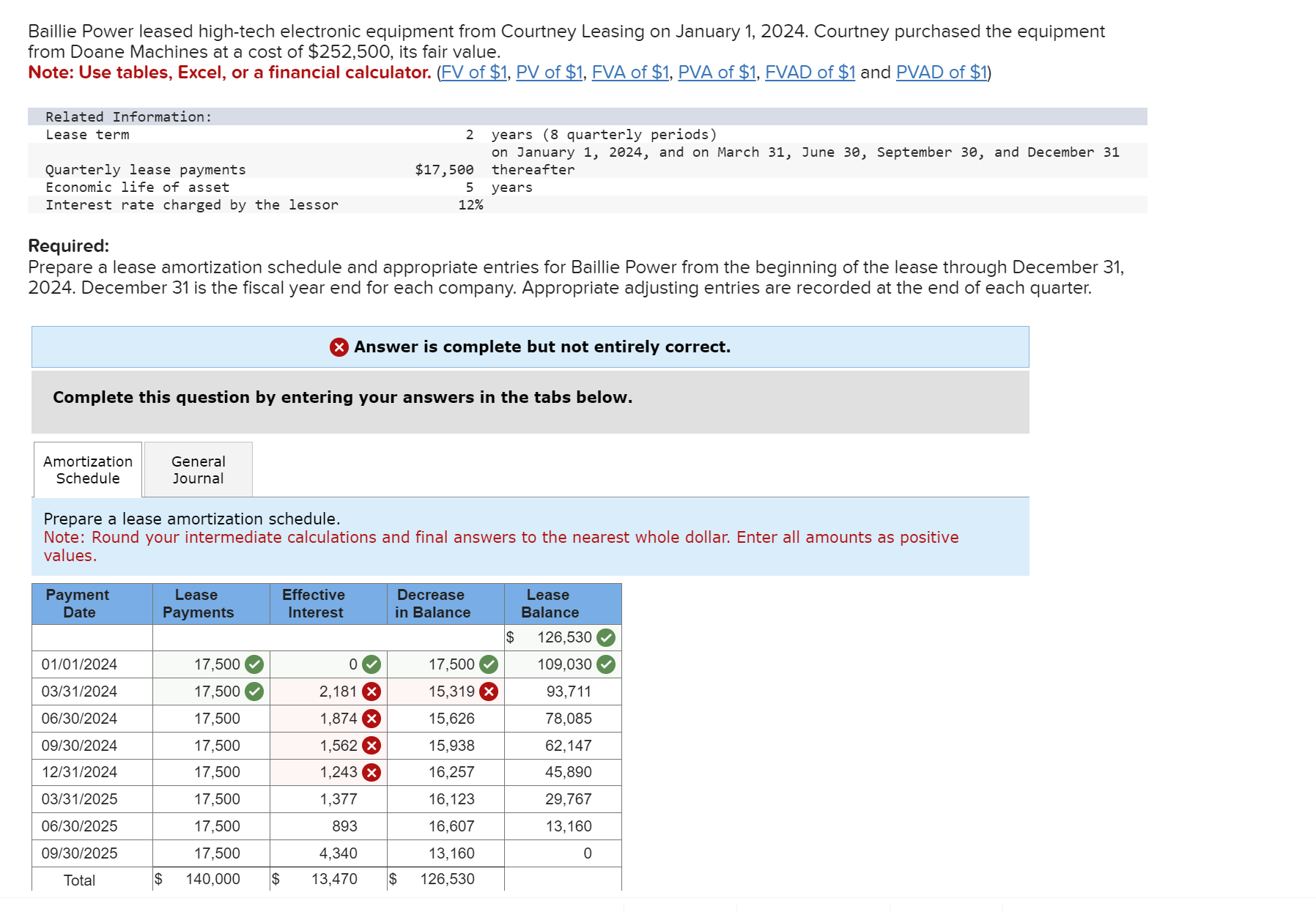The width and height of the screenshot is (1316, 912).
Task: Click the check next to the 01/01/2024 lease payment
Action: click(254, 664)
